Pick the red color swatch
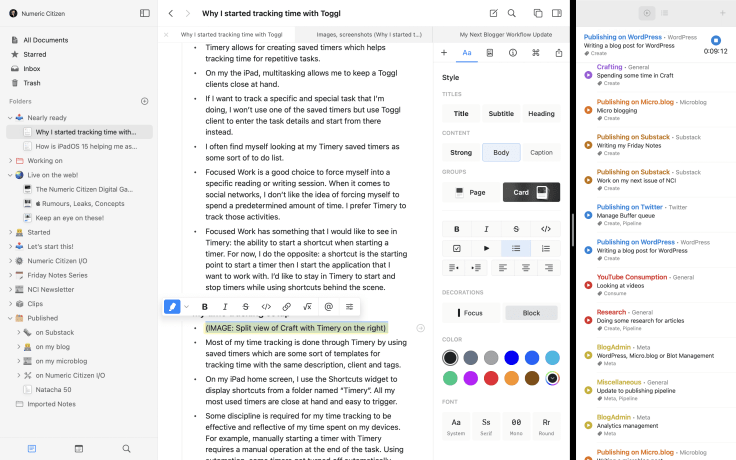The image size is (736, 460). point(491,378)
